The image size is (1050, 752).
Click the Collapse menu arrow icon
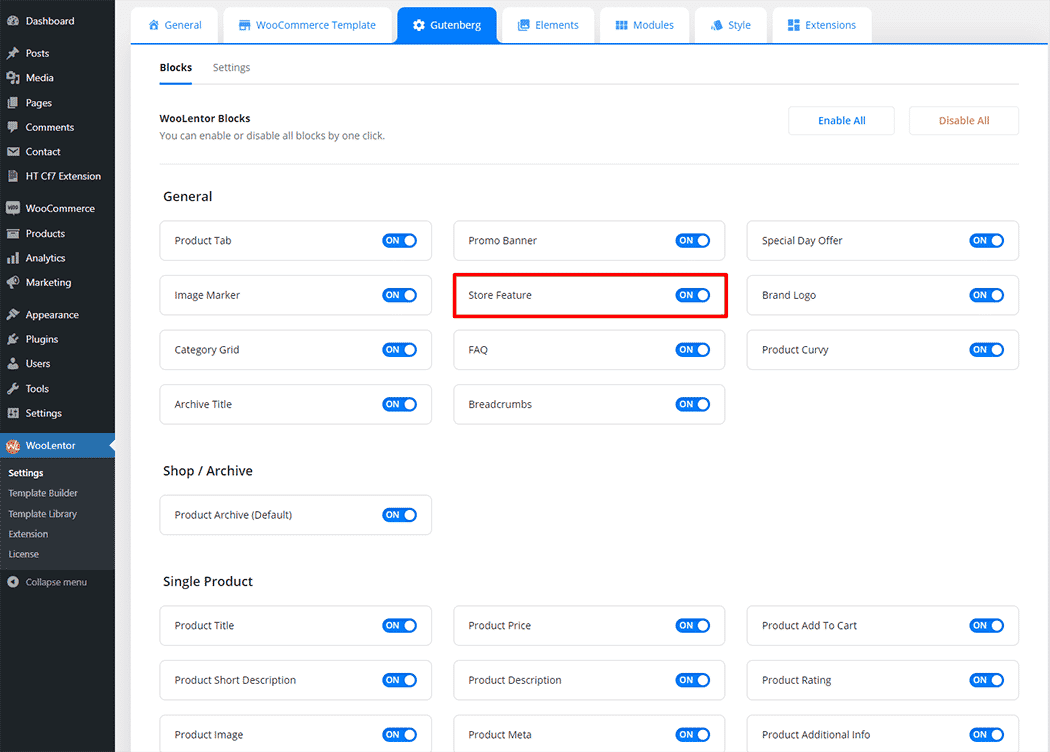[x=13, y=582]
